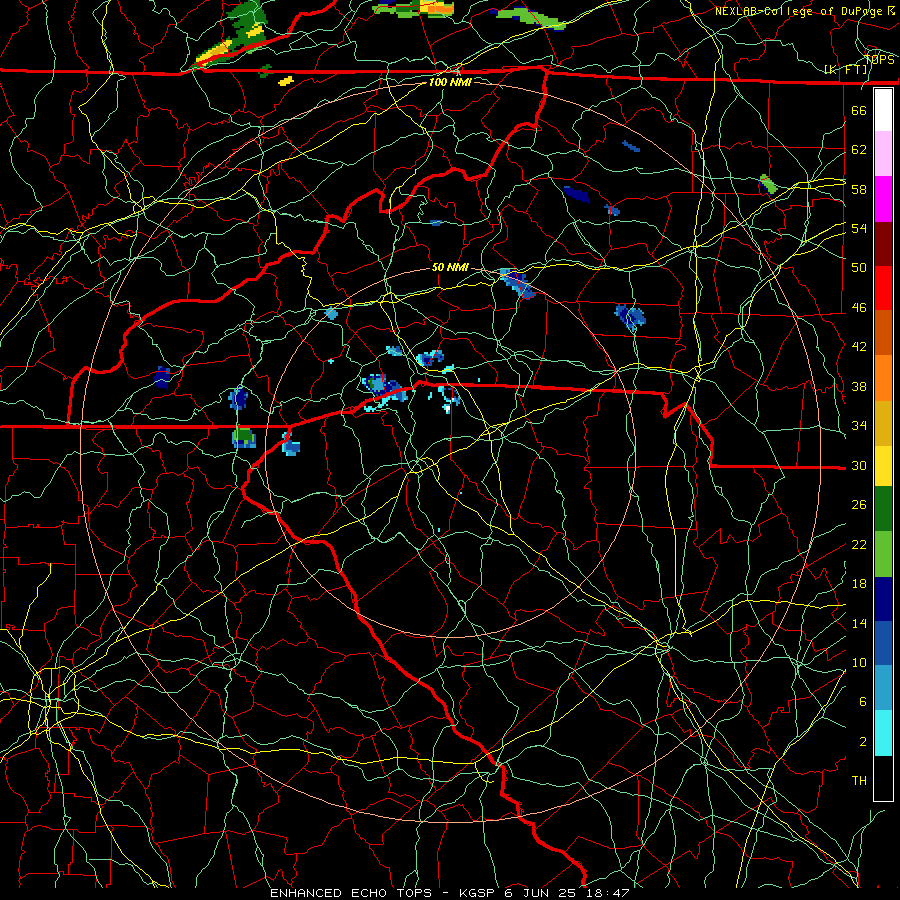Click the scale value "58"
900x900 pixels.
859,189
